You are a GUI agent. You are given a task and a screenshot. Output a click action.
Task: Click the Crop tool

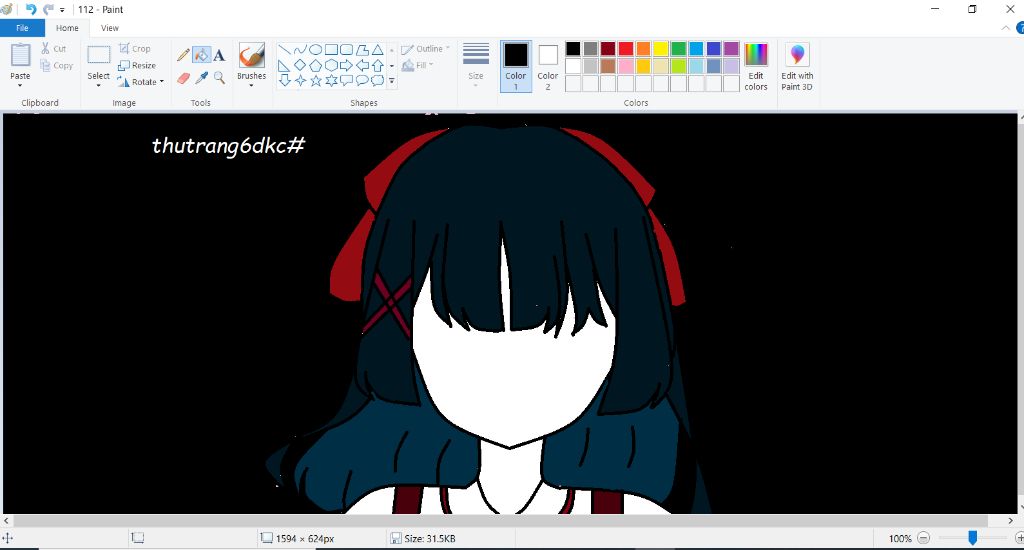tap(135, 48)
